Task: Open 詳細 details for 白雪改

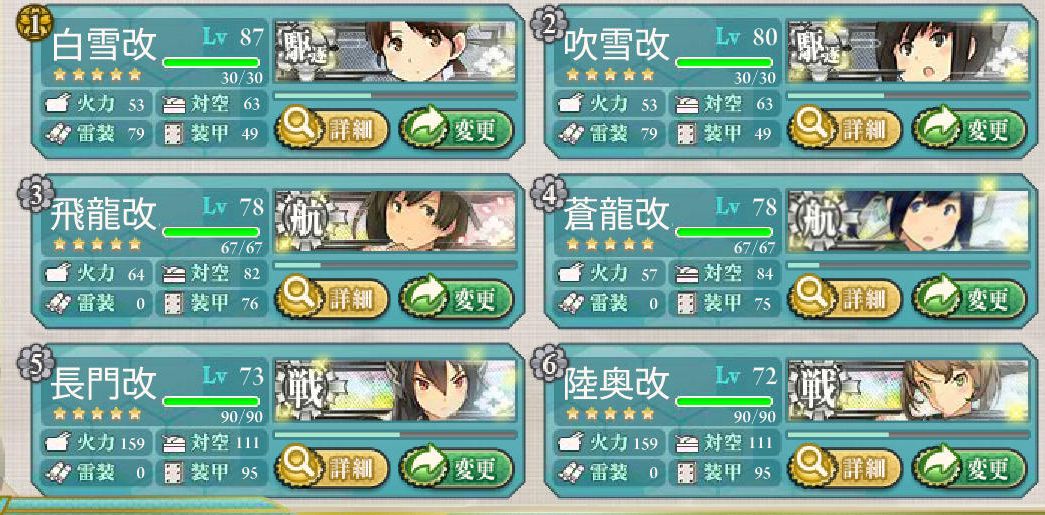Action: (x=332, y=129)
